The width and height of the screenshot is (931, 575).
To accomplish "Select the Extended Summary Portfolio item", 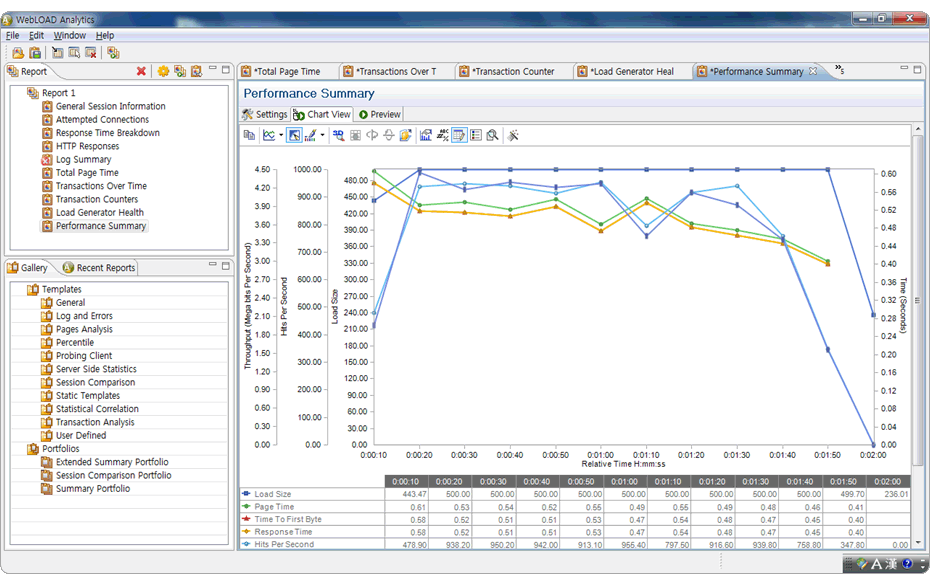I will point(112,462).
